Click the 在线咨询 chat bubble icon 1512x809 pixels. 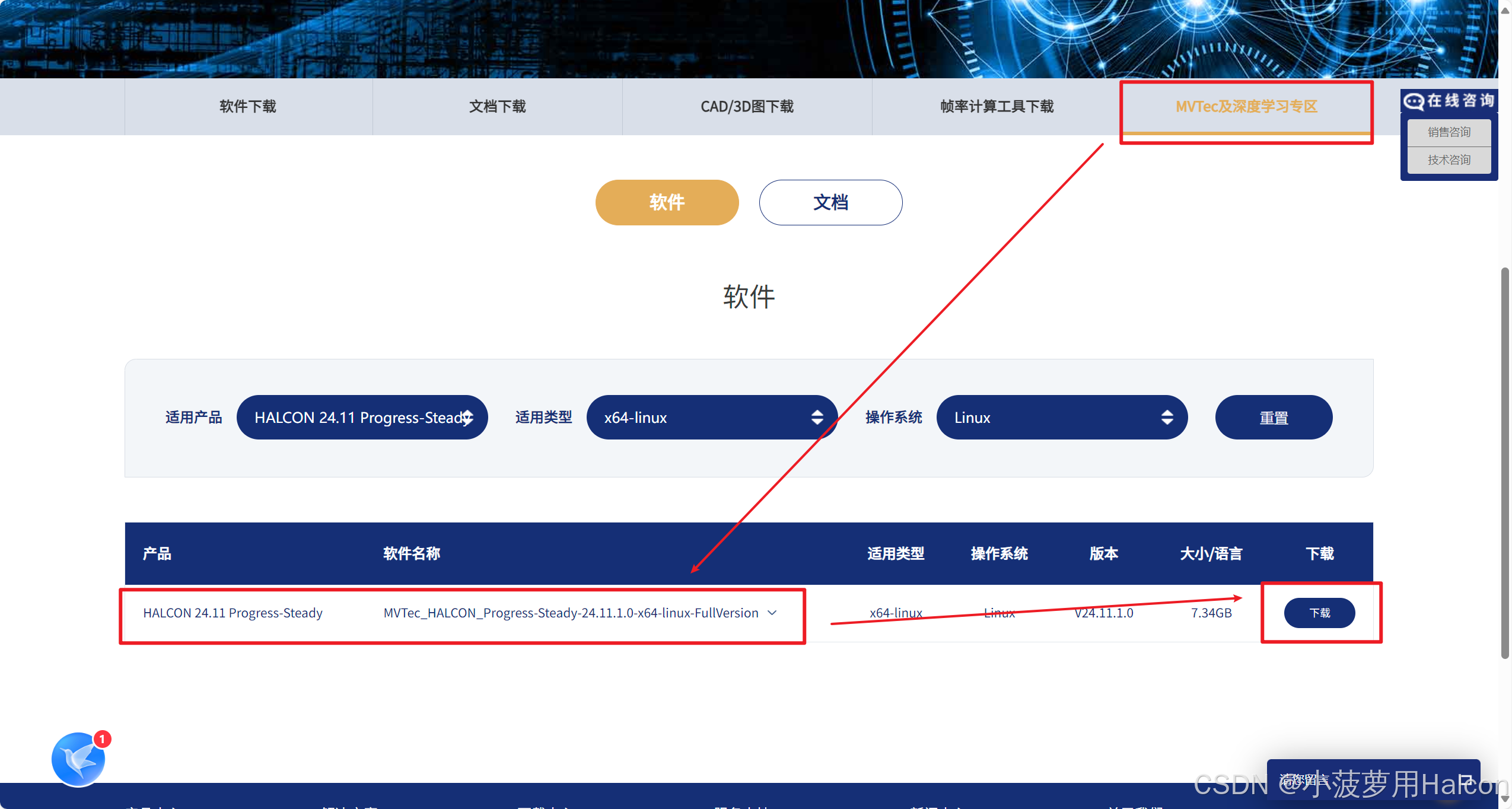coord(1414,101)
